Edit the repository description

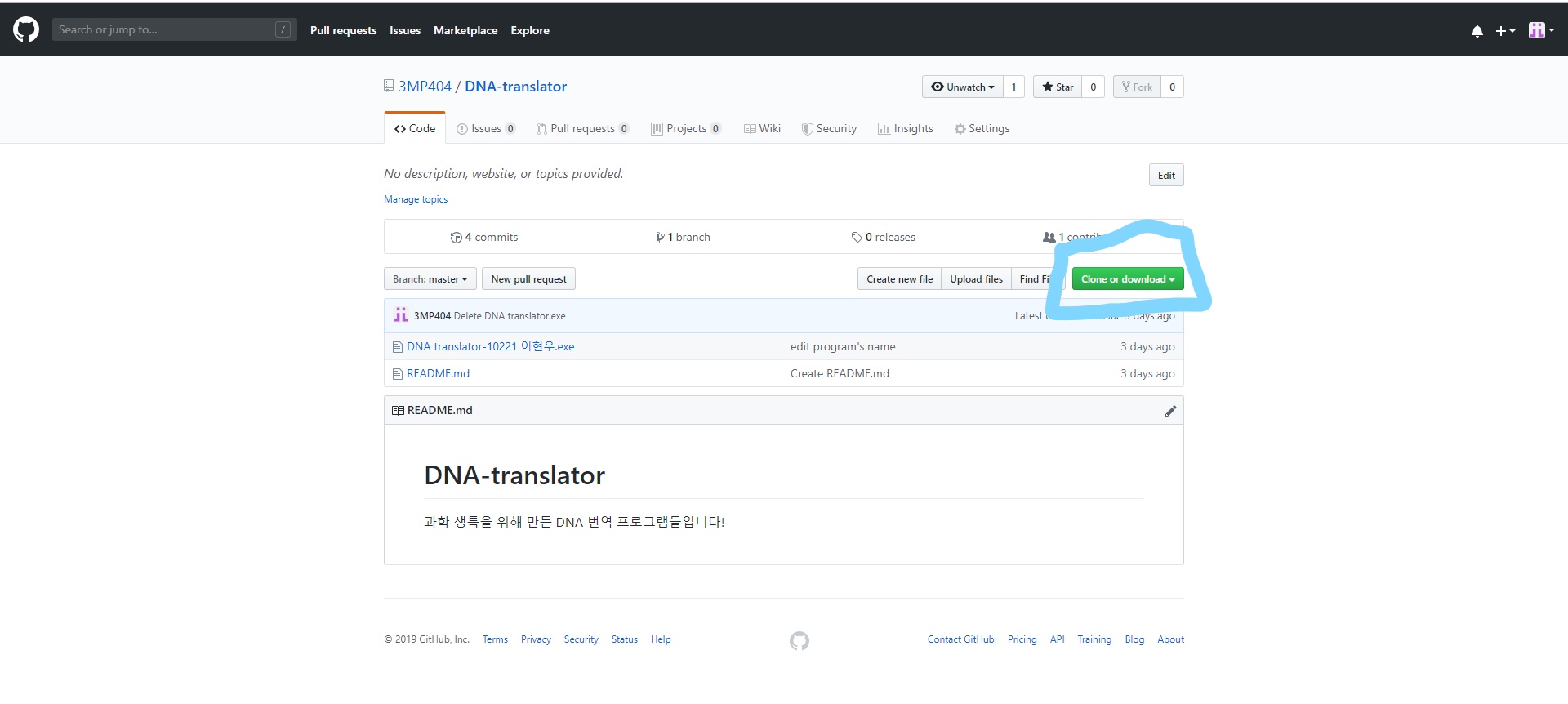pyautogui.click(x=1166, y=175)
